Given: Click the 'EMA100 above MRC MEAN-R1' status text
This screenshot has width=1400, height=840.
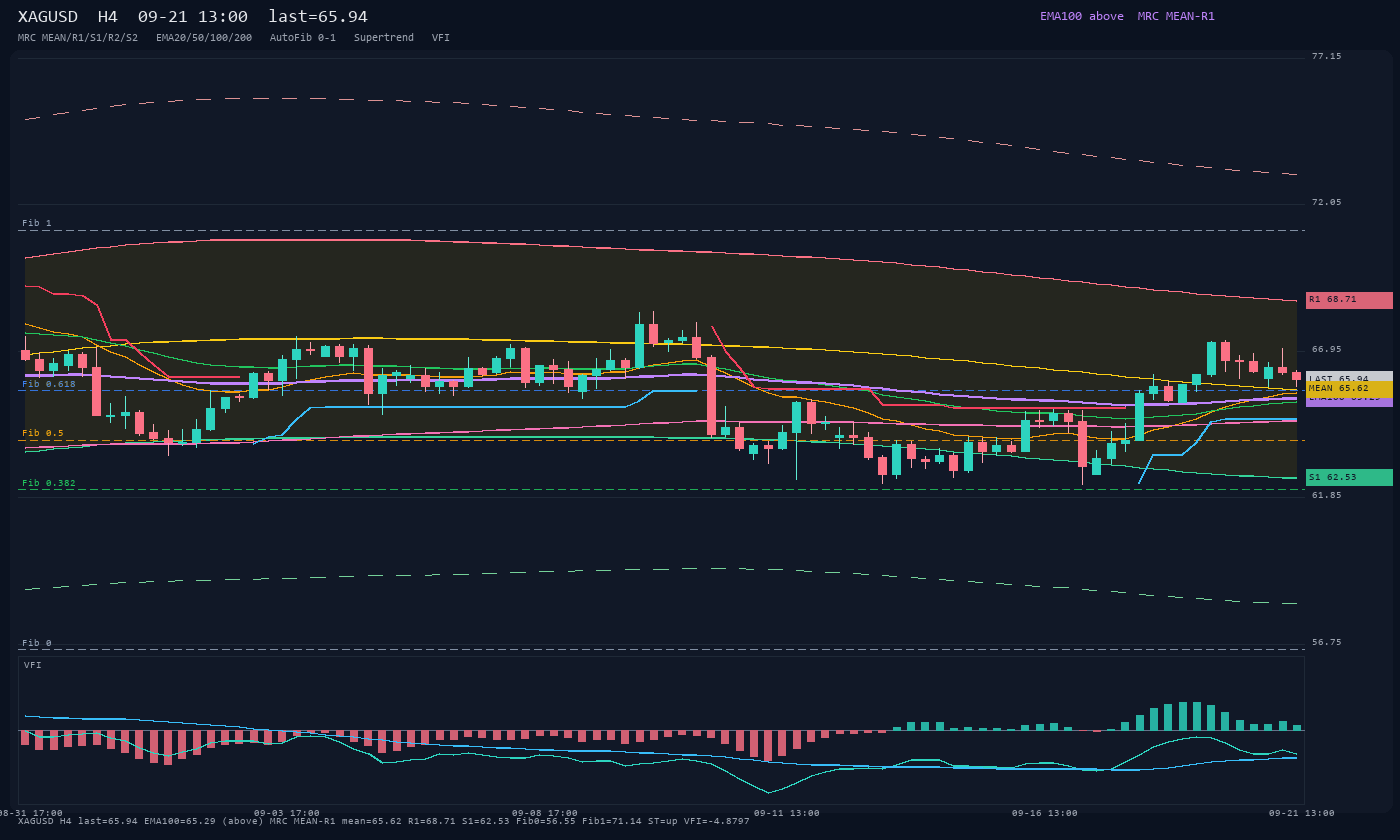Looking at the screenshot, I should pyautogui.click(x=1127, y=16).
